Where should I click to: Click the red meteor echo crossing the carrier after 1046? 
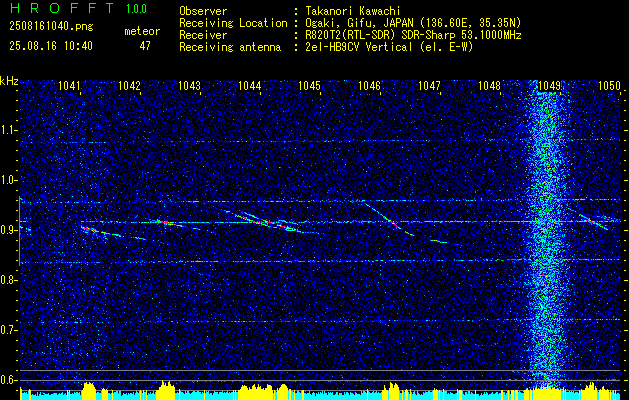[391, 221]
